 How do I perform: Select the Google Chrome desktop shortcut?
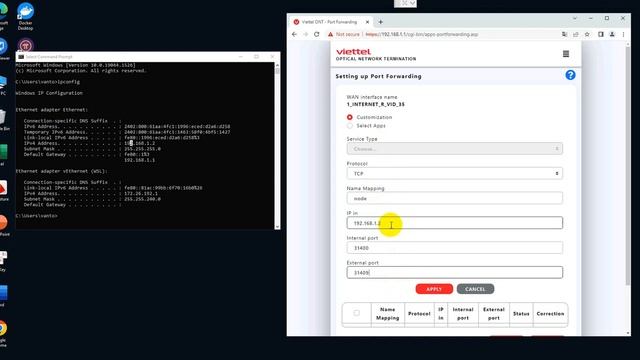click(x=2, y=334)
